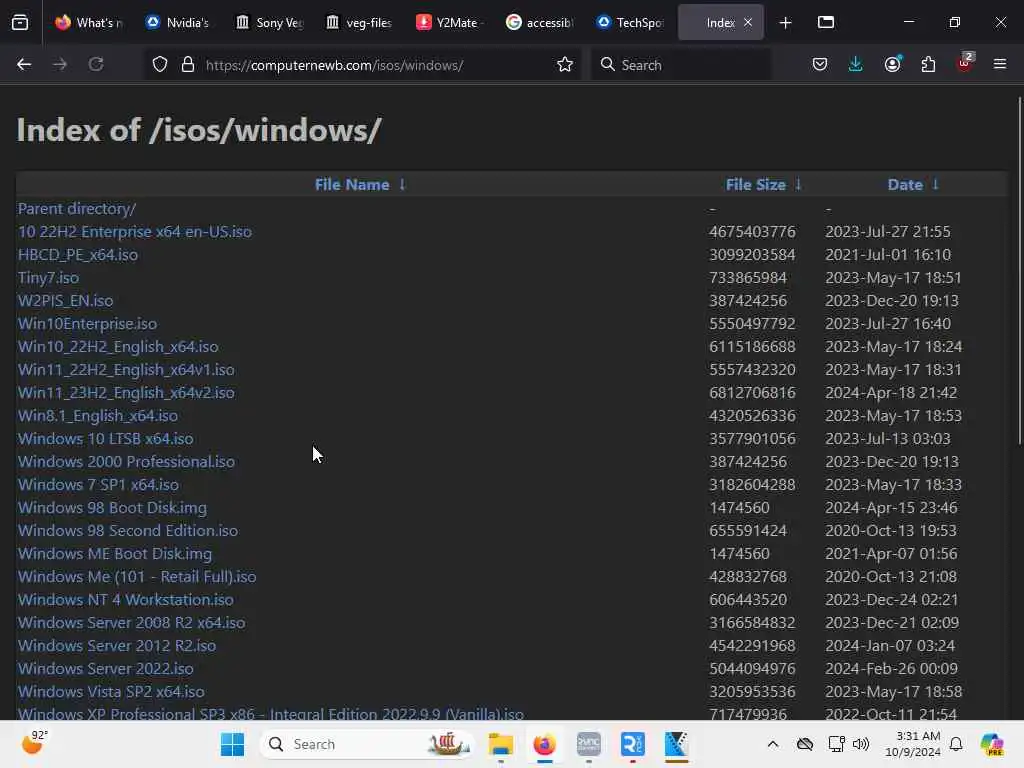Viewport: 1024px width, 768px height.
Task: Open a new tab with plus
Action: (786, 23)
